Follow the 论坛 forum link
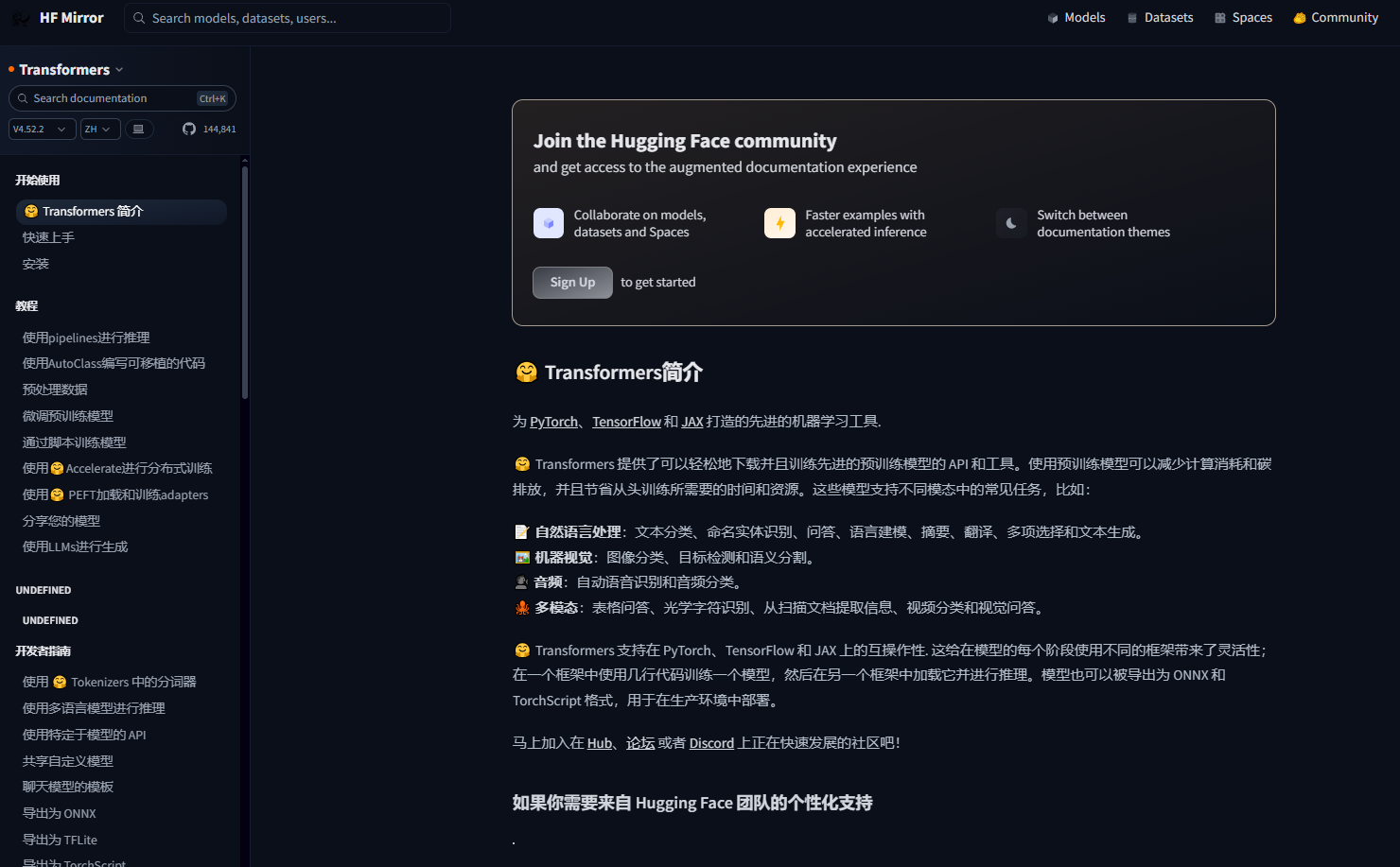1400x867 pixels. tap(640, 743)
